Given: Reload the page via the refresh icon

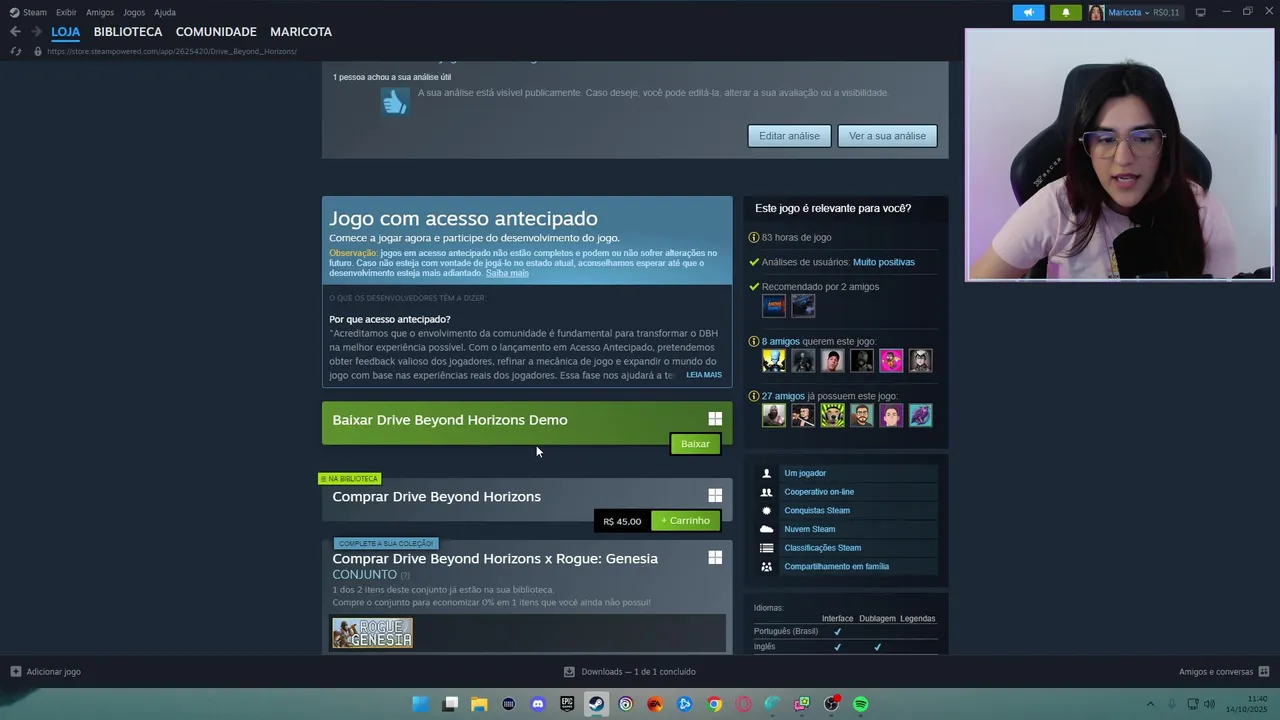Looking at the screenshot, I should 15,51.
